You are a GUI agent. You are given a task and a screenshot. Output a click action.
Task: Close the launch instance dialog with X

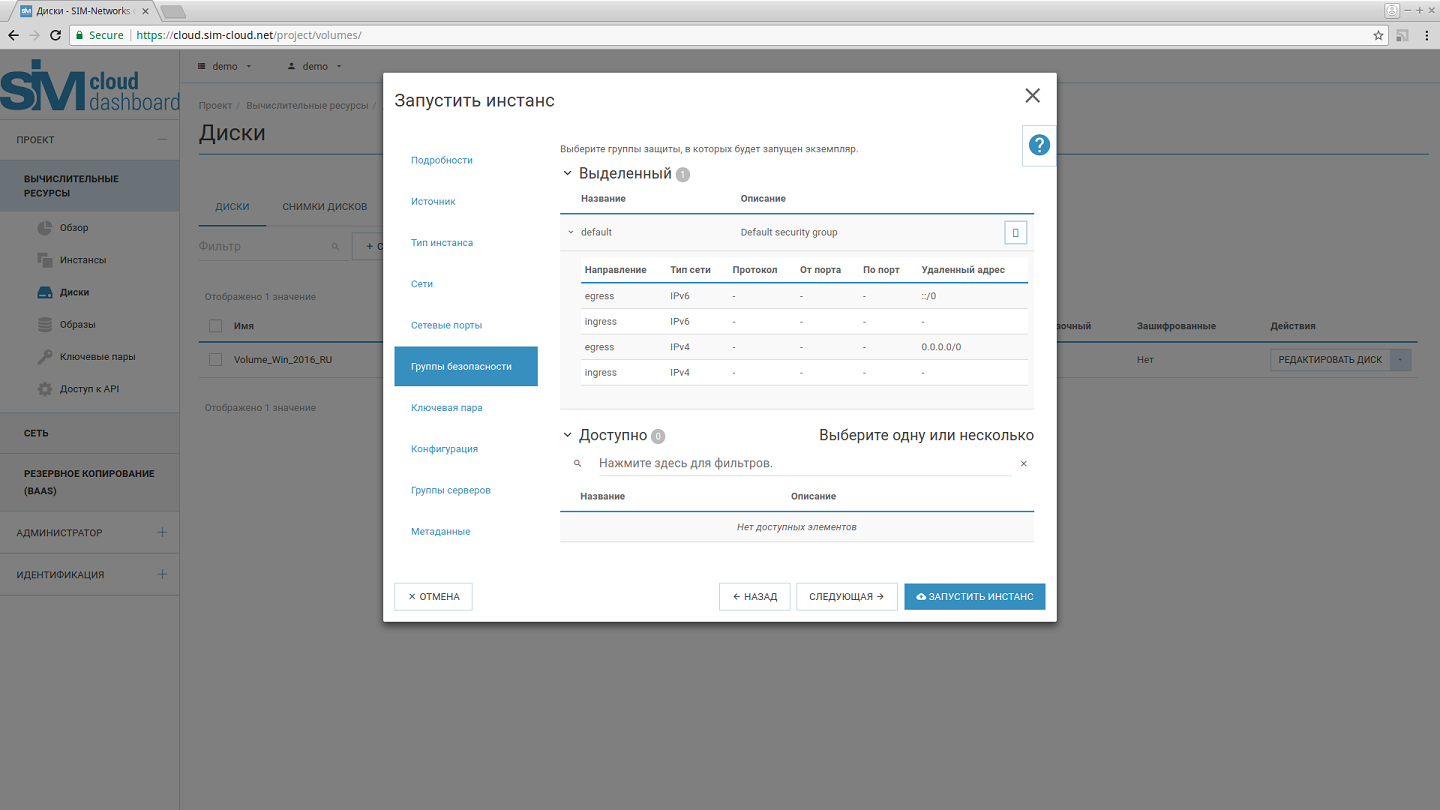[x=1032, y=96]
